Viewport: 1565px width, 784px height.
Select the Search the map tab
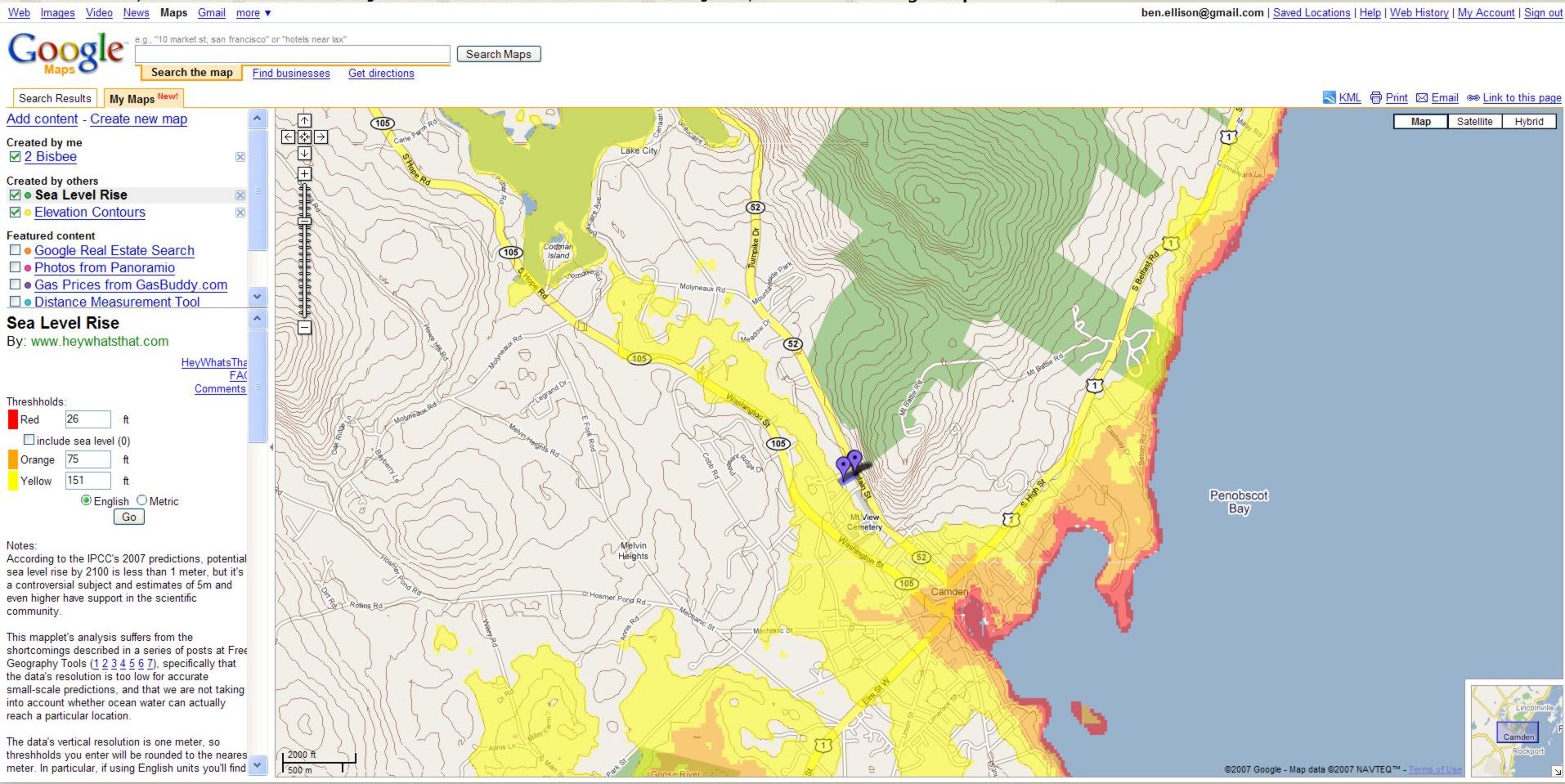[x=192, y=72]
